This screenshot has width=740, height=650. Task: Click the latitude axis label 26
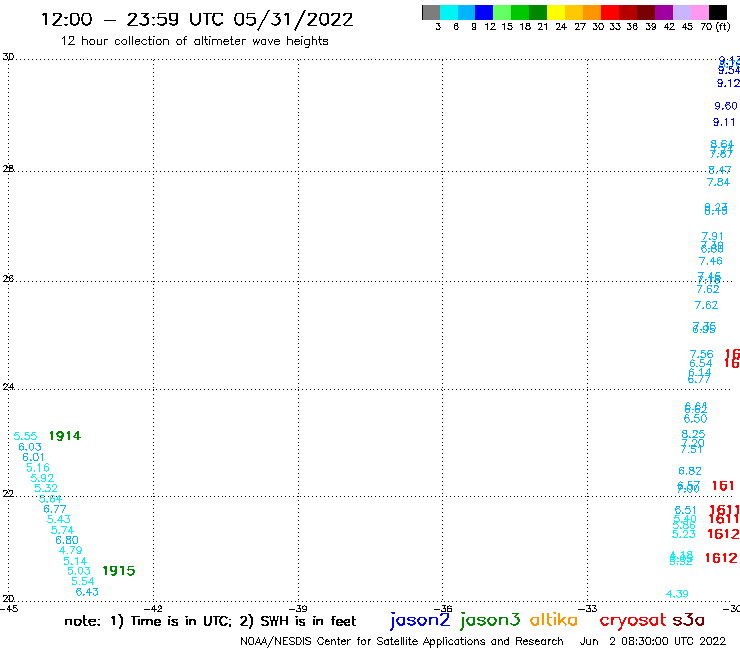(8, 279)
